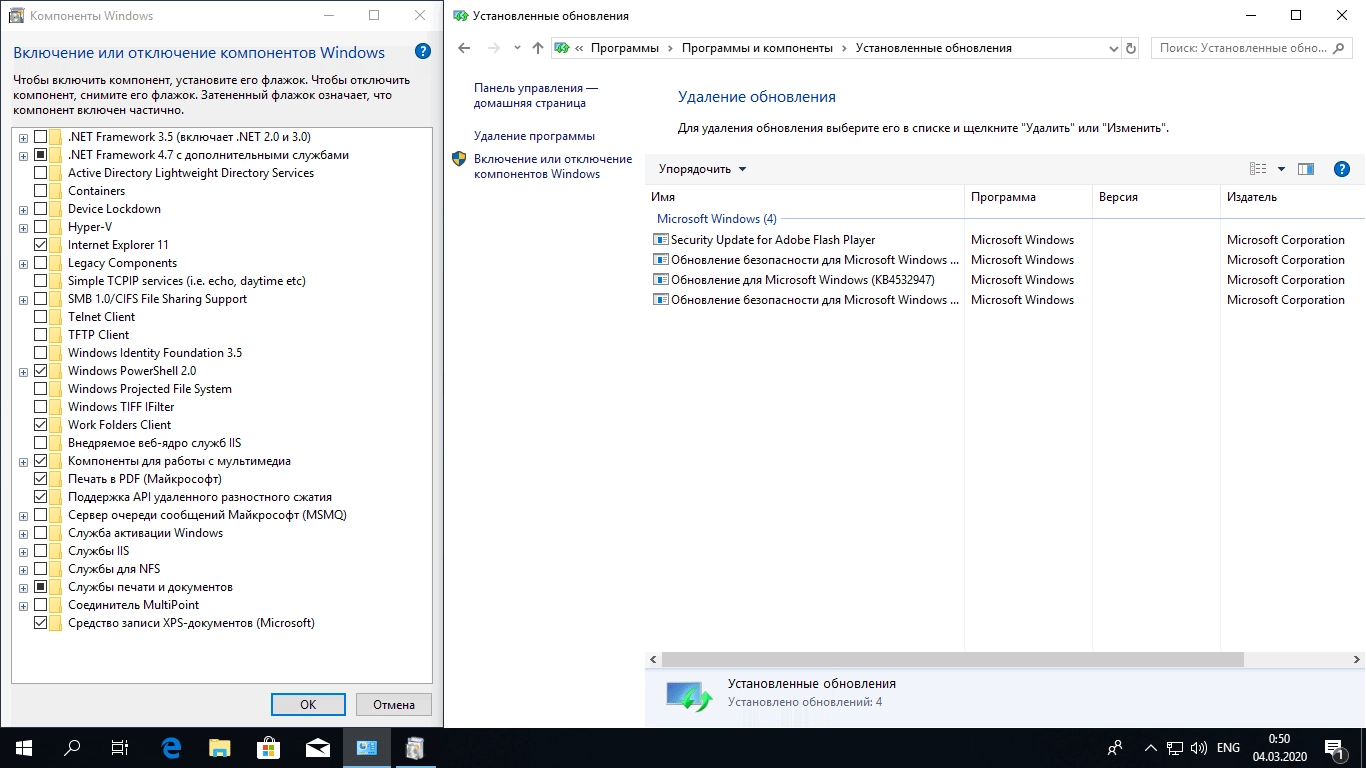Open People icon in system tray
Image resolution: width=1366 pixels, height=768 pixels.
(1116, 748)
